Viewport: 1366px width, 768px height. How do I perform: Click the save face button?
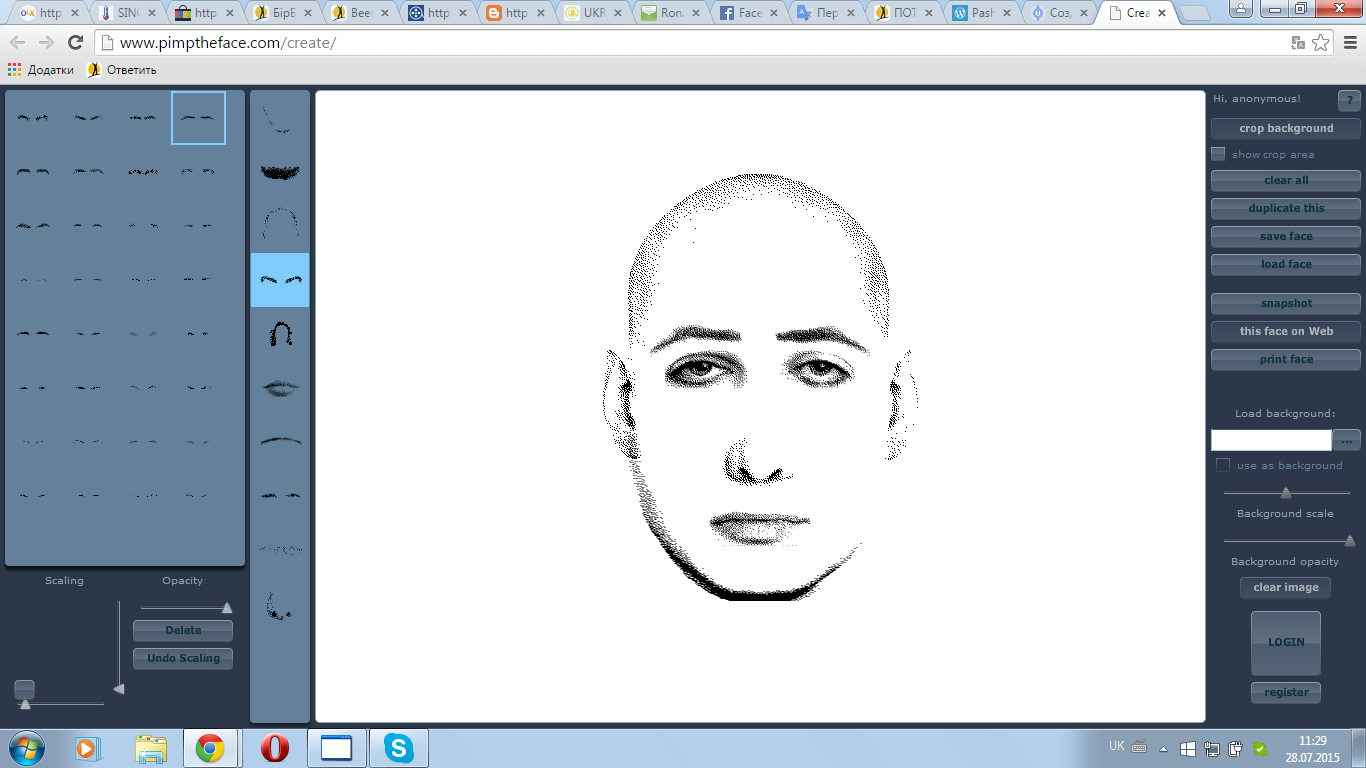click(x=1285, y=236)
